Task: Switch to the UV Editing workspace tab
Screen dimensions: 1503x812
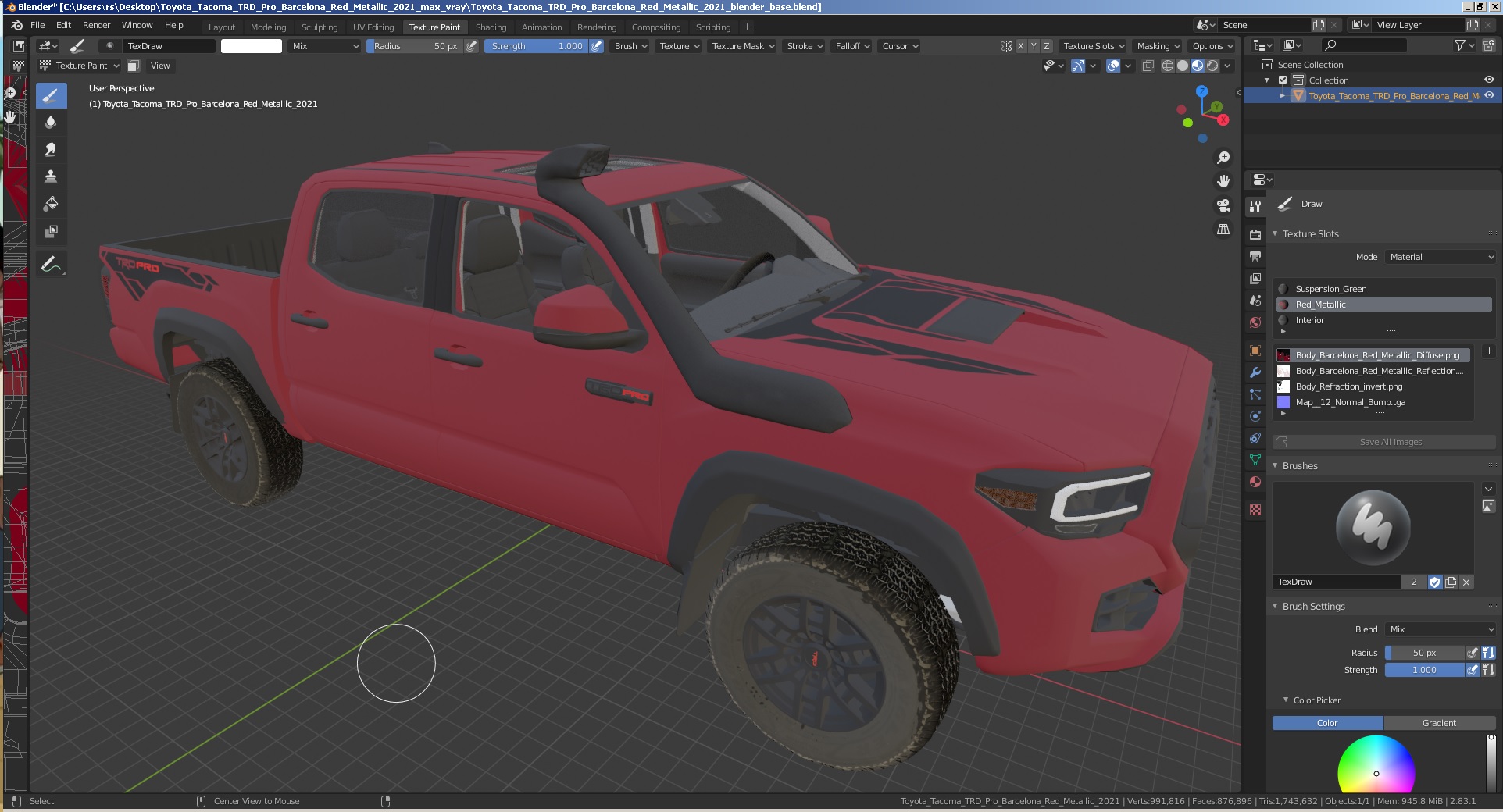Action: 373,27
